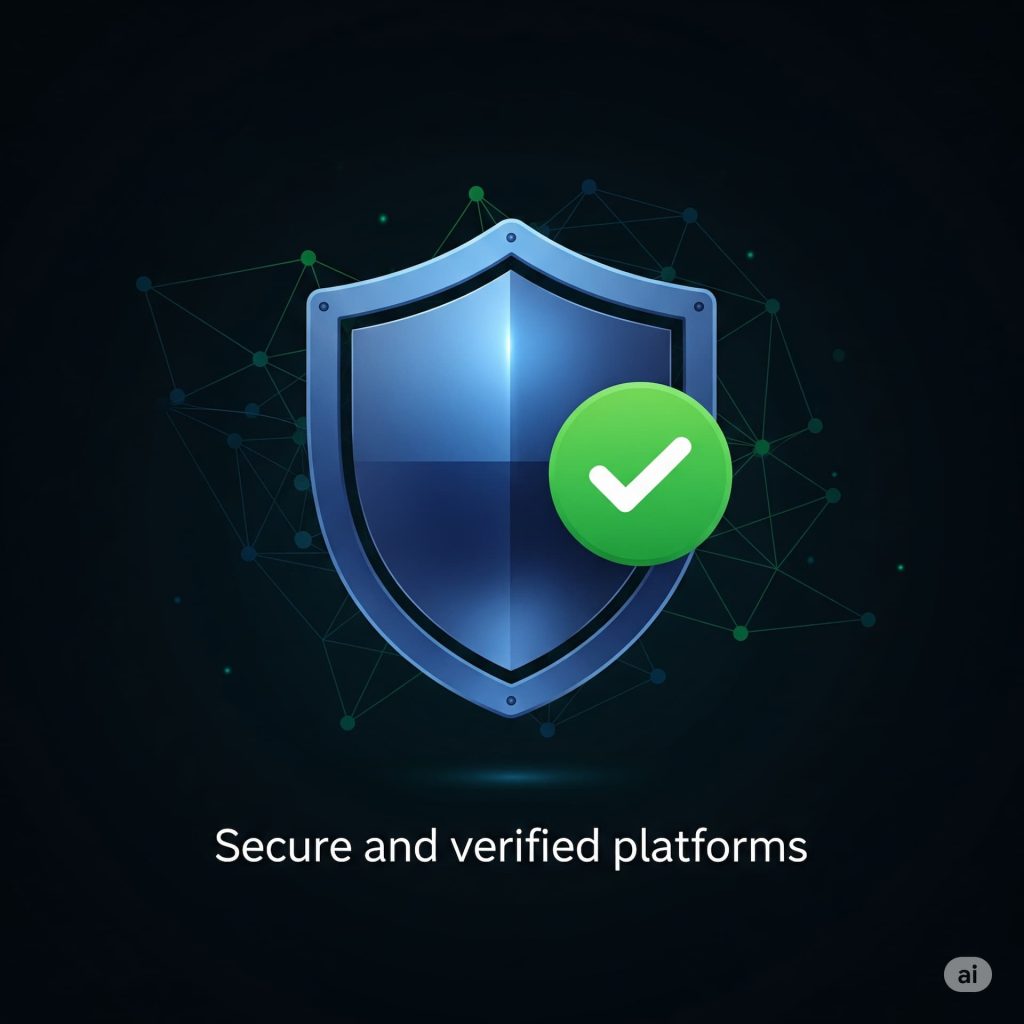This screenshot has height=1024, width=1024.
Task: Click the green node on the far lower-right network edge
Action: click(x=741, y=633)
